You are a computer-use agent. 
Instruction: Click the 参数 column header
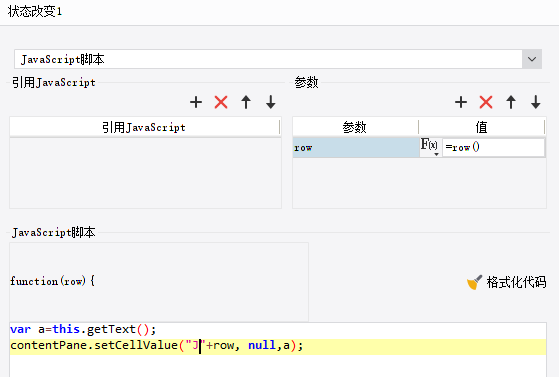coord(355,127)
